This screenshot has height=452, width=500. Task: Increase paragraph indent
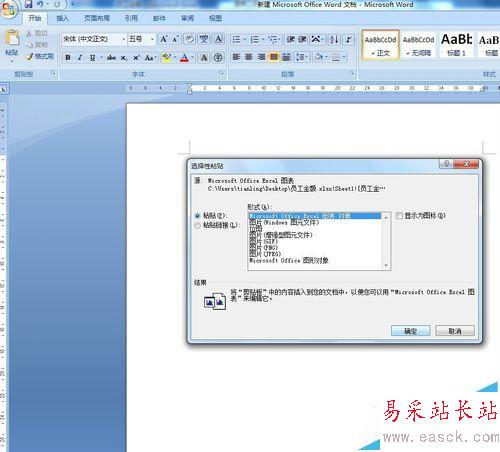tap(302, 39)
